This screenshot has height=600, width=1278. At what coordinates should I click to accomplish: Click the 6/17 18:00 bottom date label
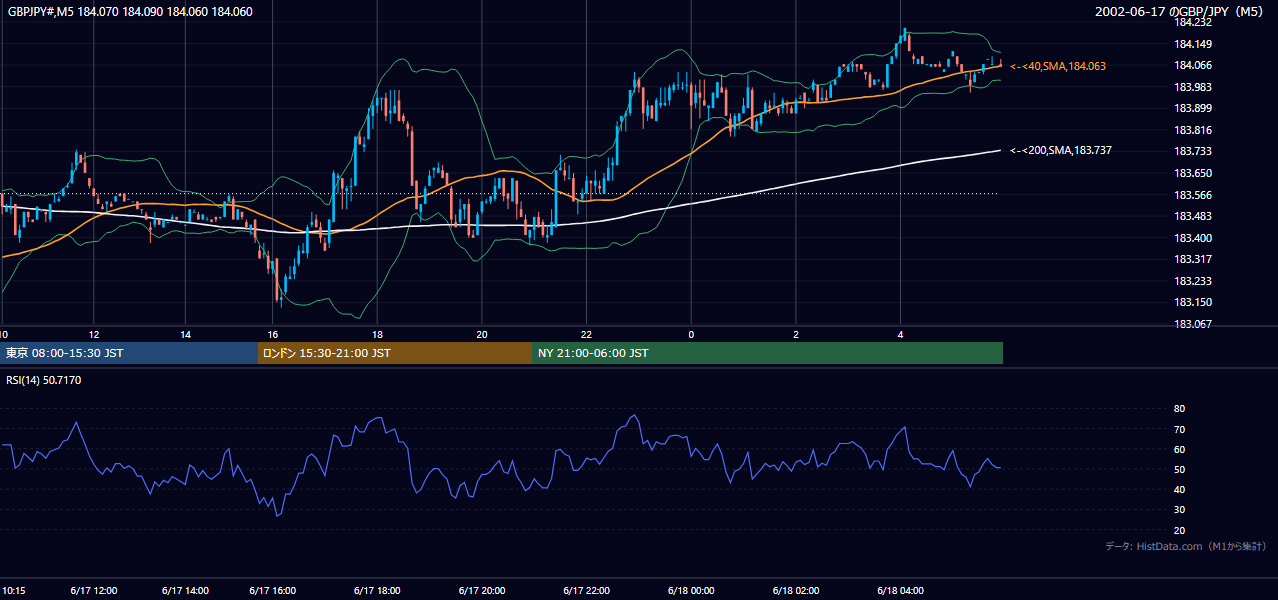coord(377,590)
